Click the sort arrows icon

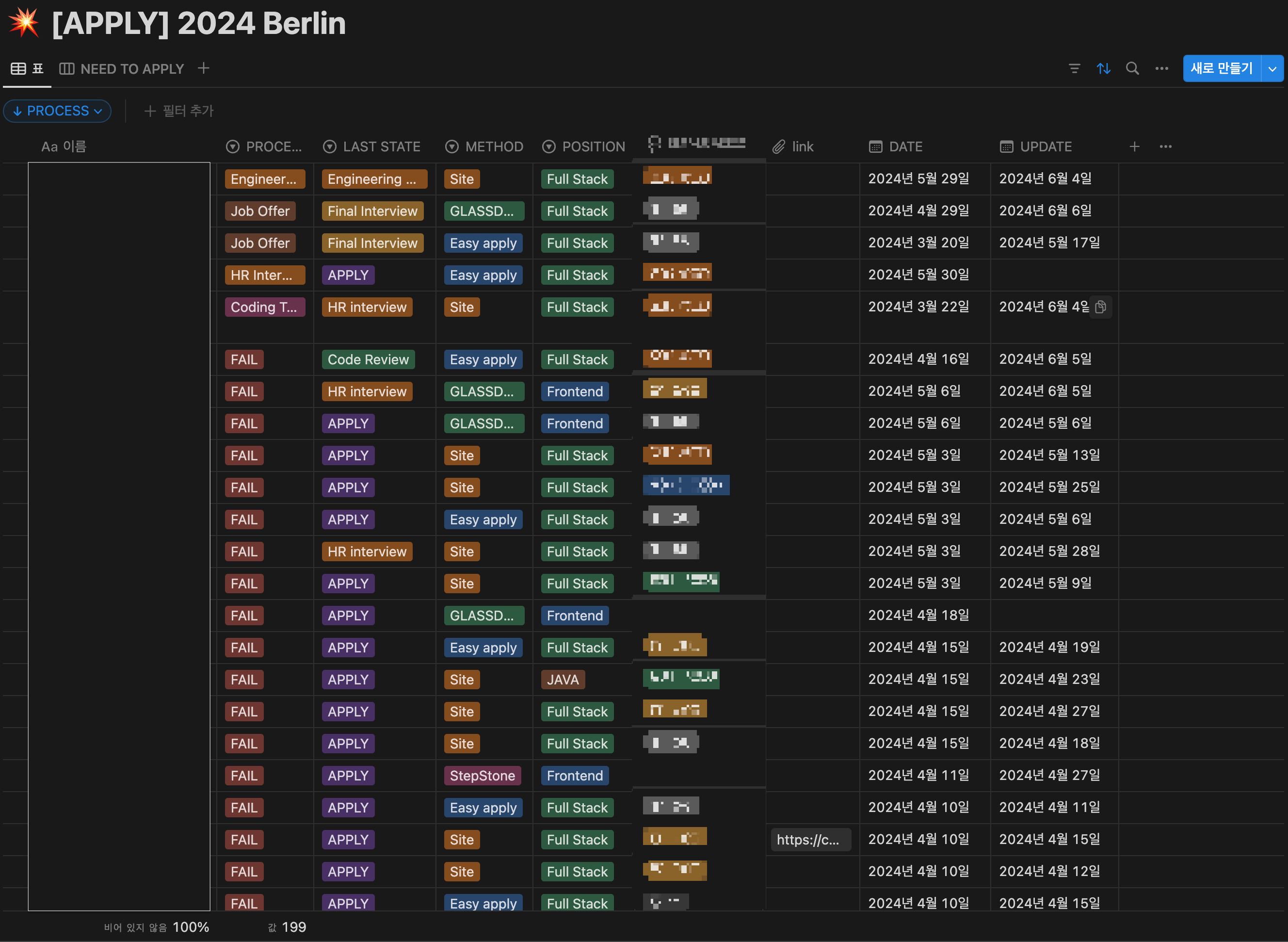click(1103, 68)
